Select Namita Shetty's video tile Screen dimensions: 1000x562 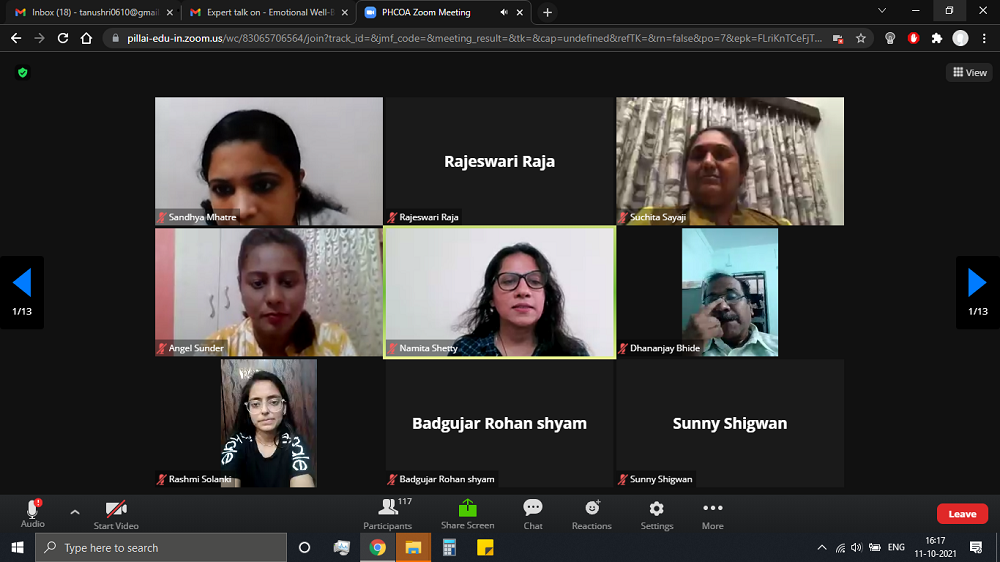tap(499, 292)
